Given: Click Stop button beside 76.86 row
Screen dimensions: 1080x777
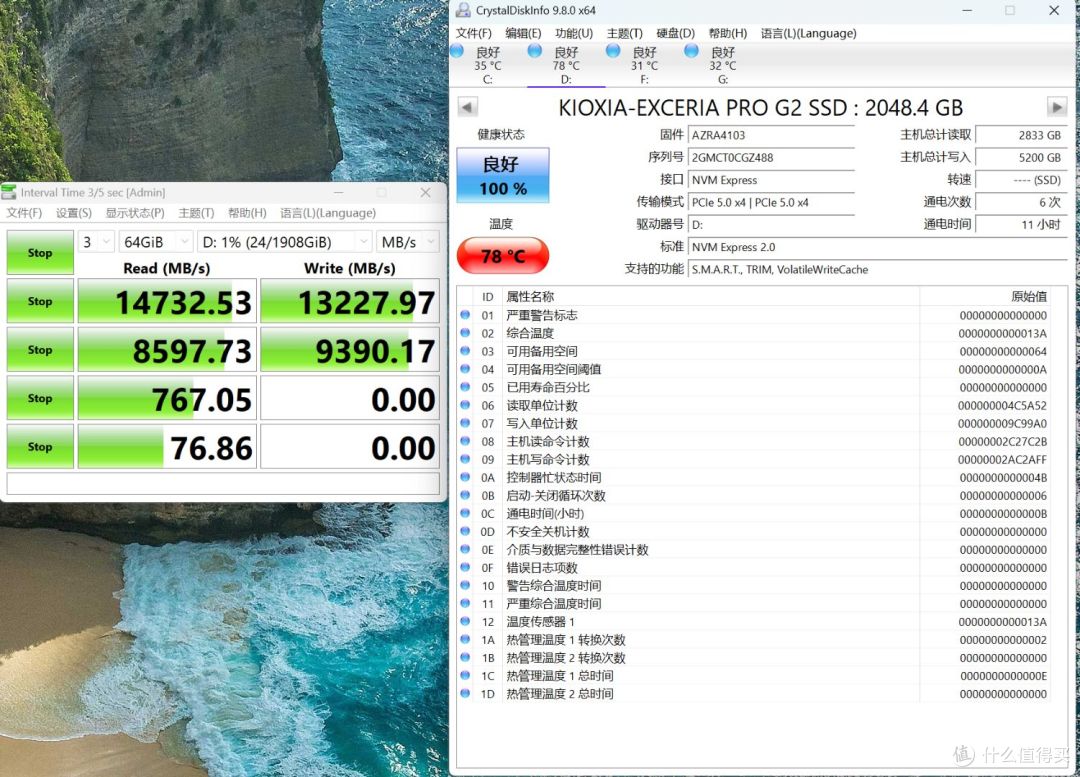Looking at the screenshot, I should (x=40, y=446).
